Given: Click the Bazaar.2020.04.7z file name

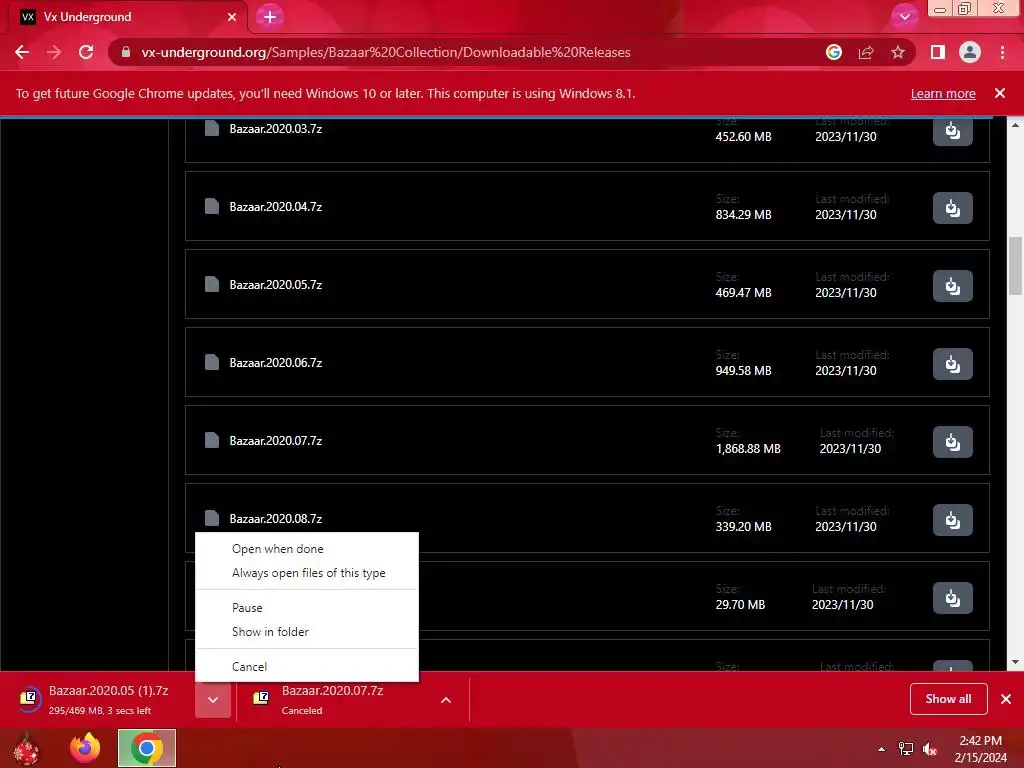Looking at the screenshot, I should [x=276, y=206].
